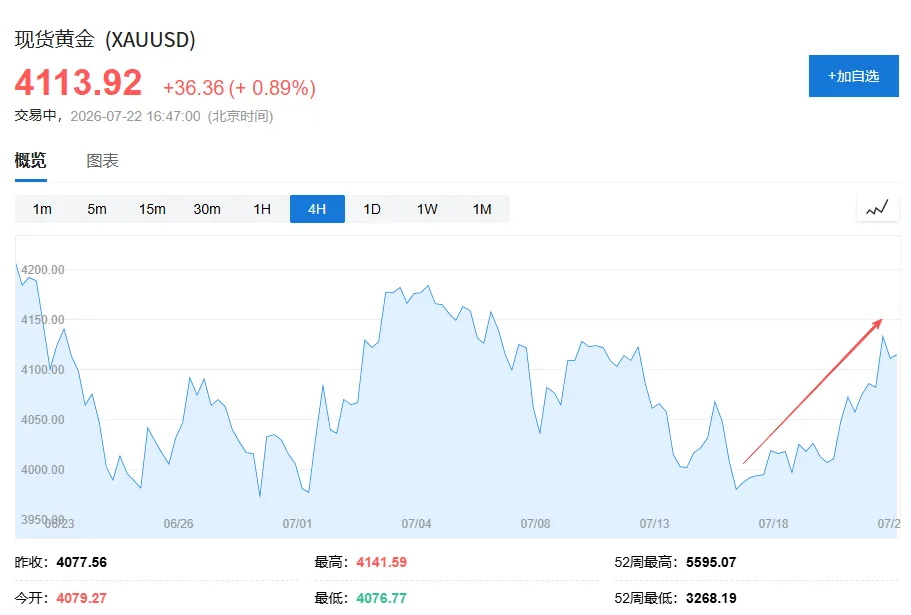Click the 4200.00 price axis label
The image size is (911, 615).
pyautogui.click(x=43, y=269)
